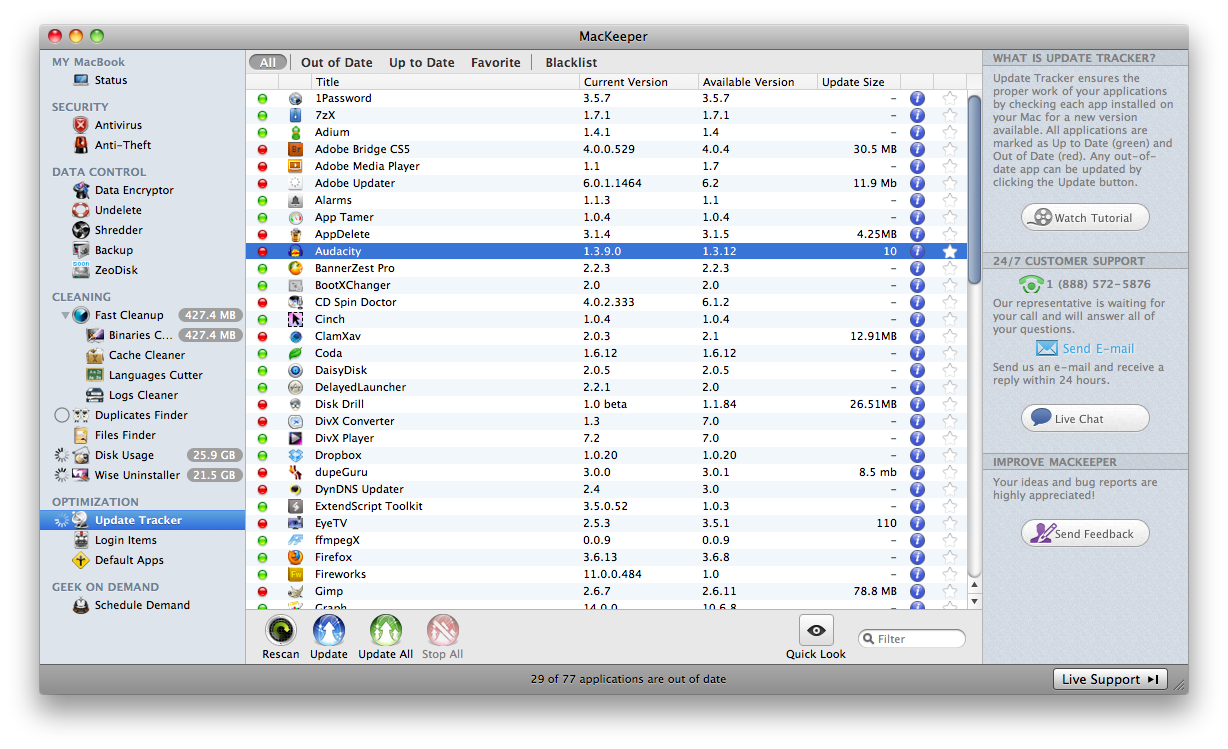Image resolution: width=1228 pixels, height=749 pixels.
Task: Open Status under My MacBook
Action: click(110, 80)
